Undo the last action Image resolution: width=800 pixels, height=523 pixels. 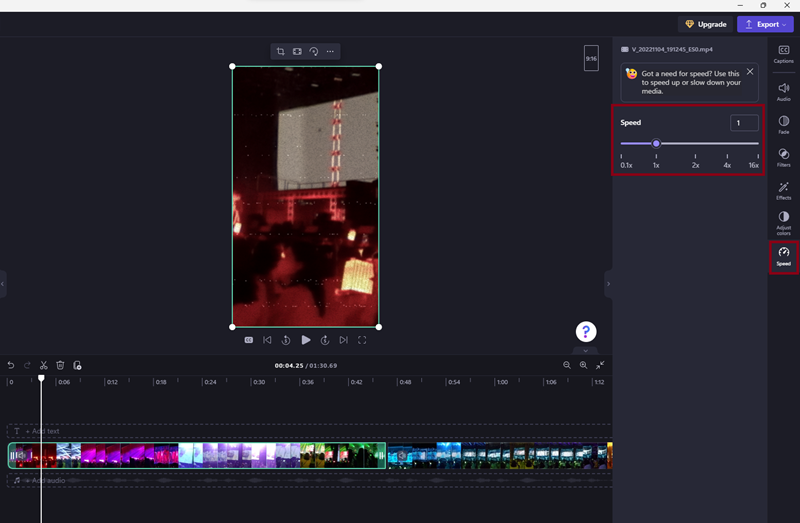click(x=11, y=365)
